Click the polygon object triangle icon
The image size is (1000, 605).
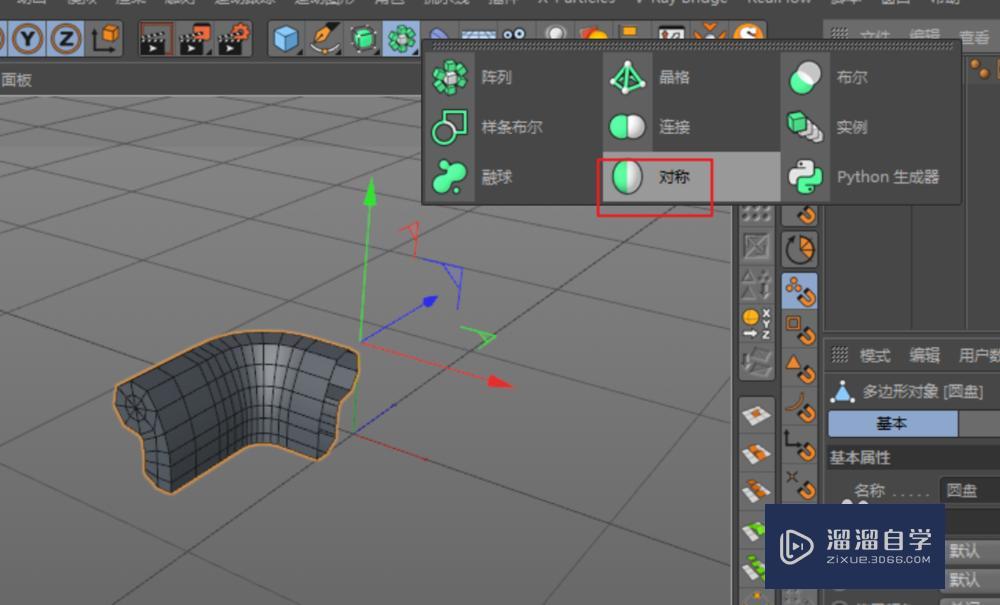[x=842, y=391]
